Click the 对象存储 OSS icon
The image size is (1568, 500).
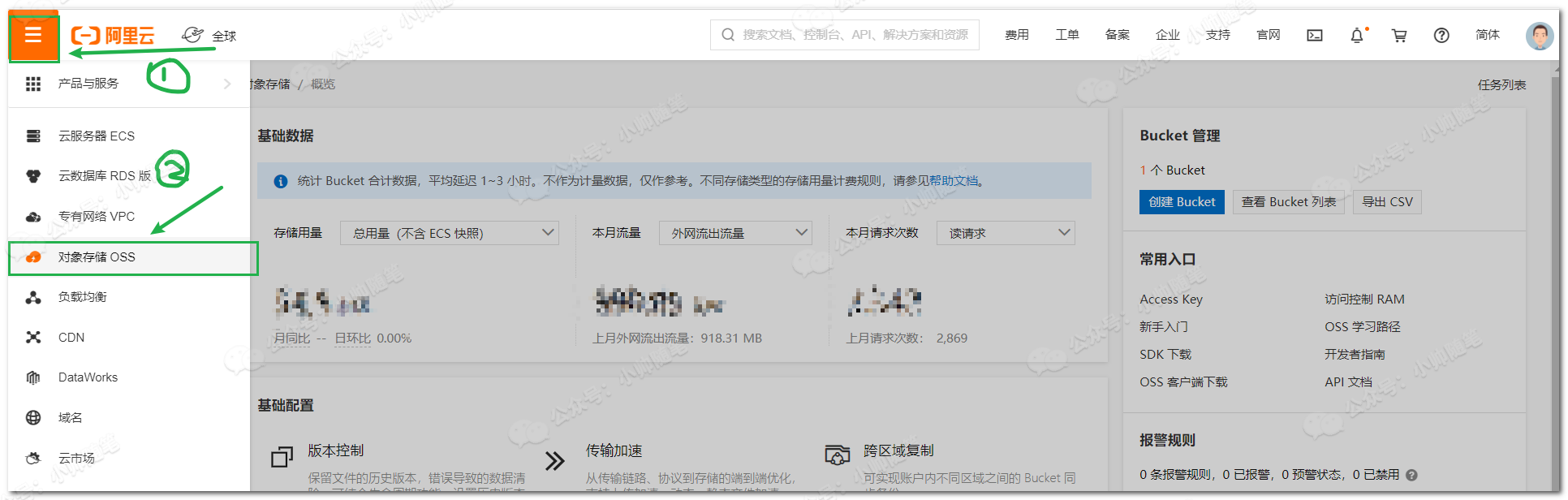pyautogui.click(x=33, y=257)
